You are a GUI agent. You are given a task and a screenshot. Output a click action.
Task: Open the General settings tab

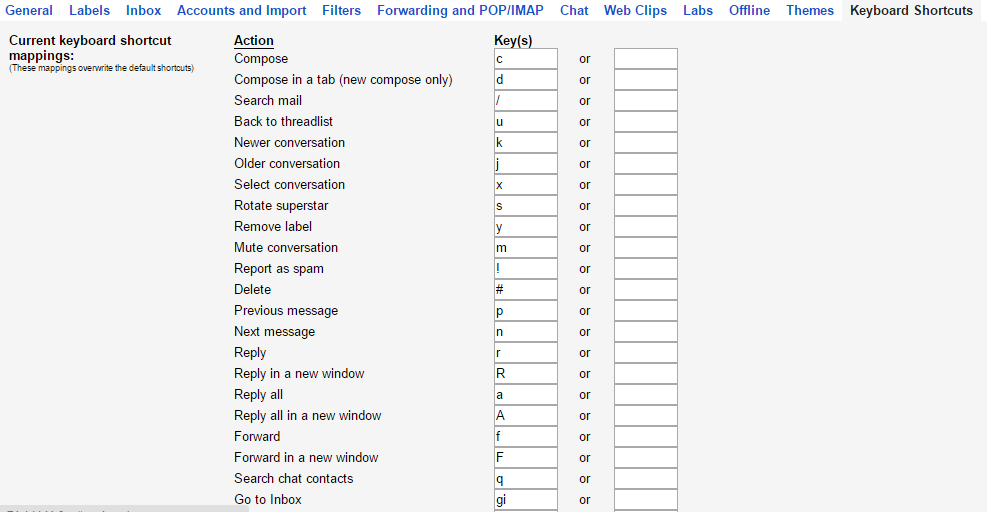29,11
